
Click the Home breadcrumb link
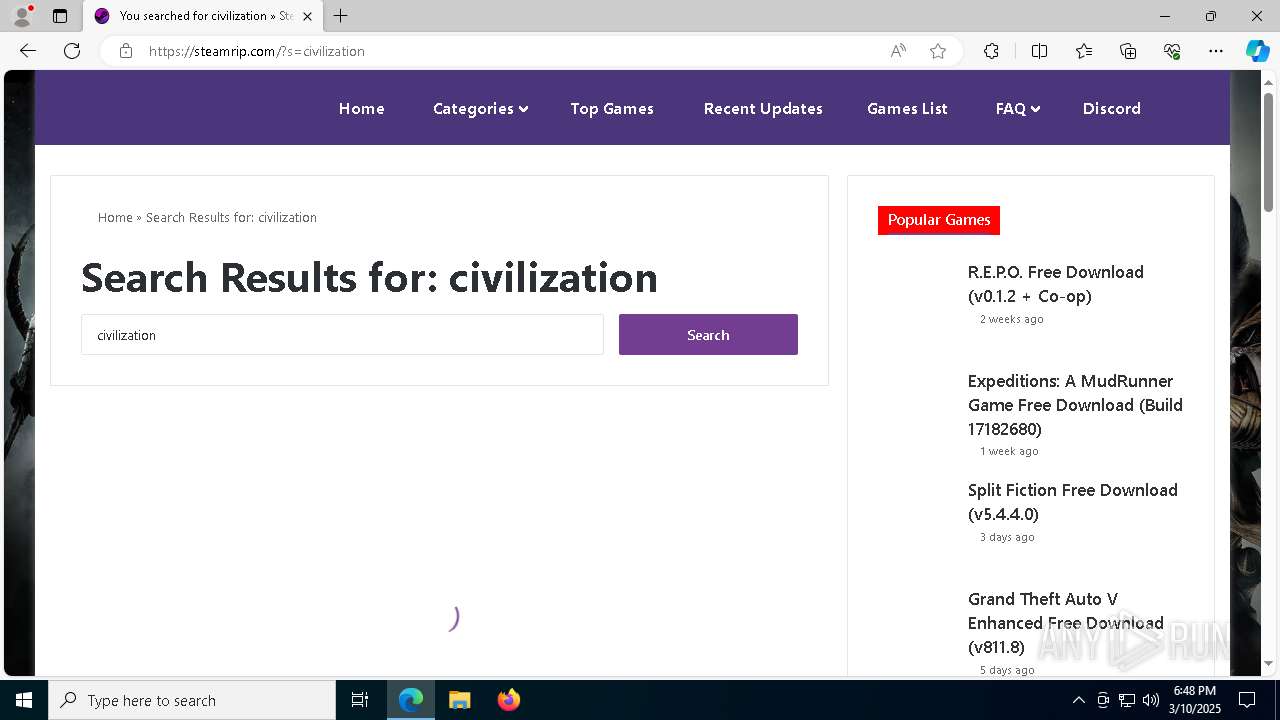115,217
